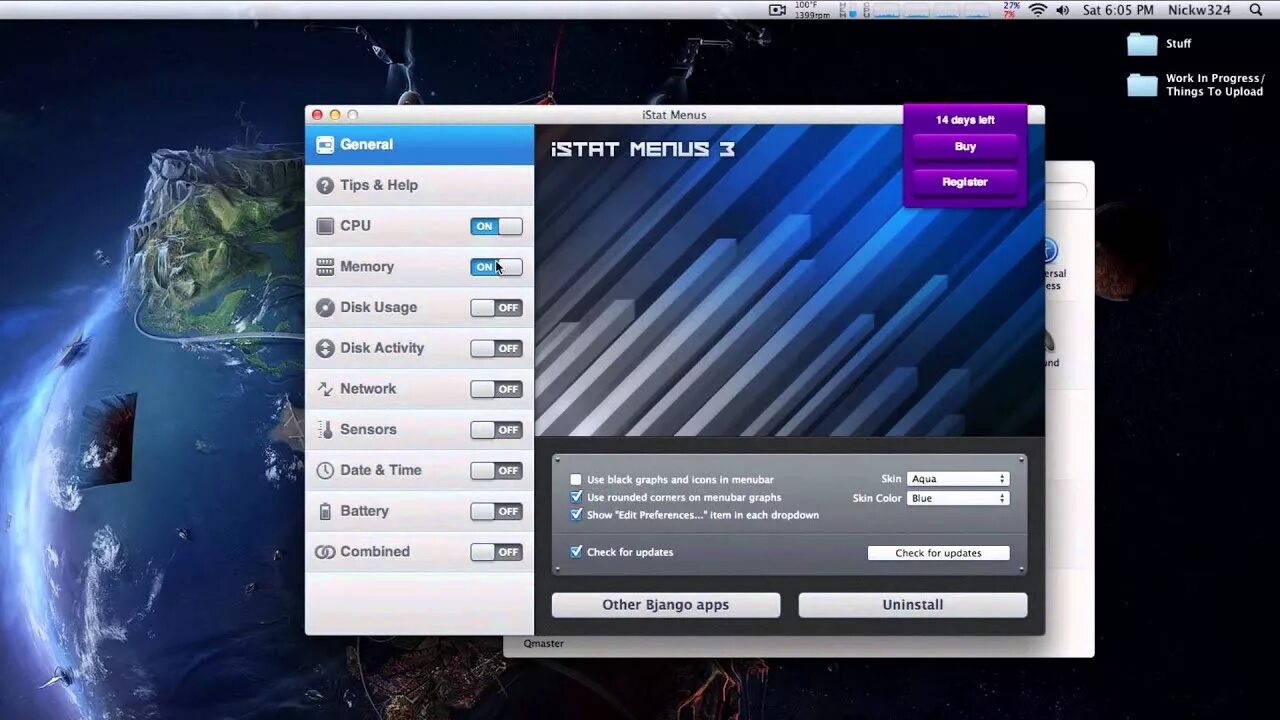
Task: Open the Network settings section
Action: click(x=420, y=389)
